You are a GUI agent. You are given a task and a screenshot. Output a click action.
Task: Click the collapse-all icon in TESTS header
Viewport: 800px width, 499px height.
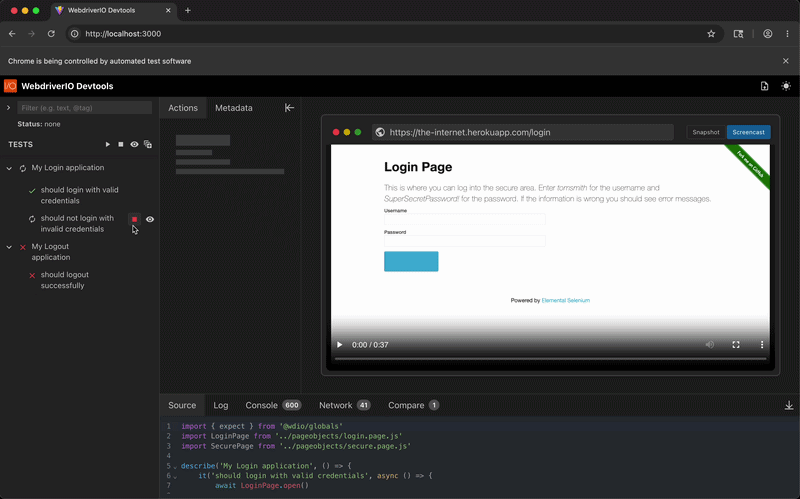(148, 144)
